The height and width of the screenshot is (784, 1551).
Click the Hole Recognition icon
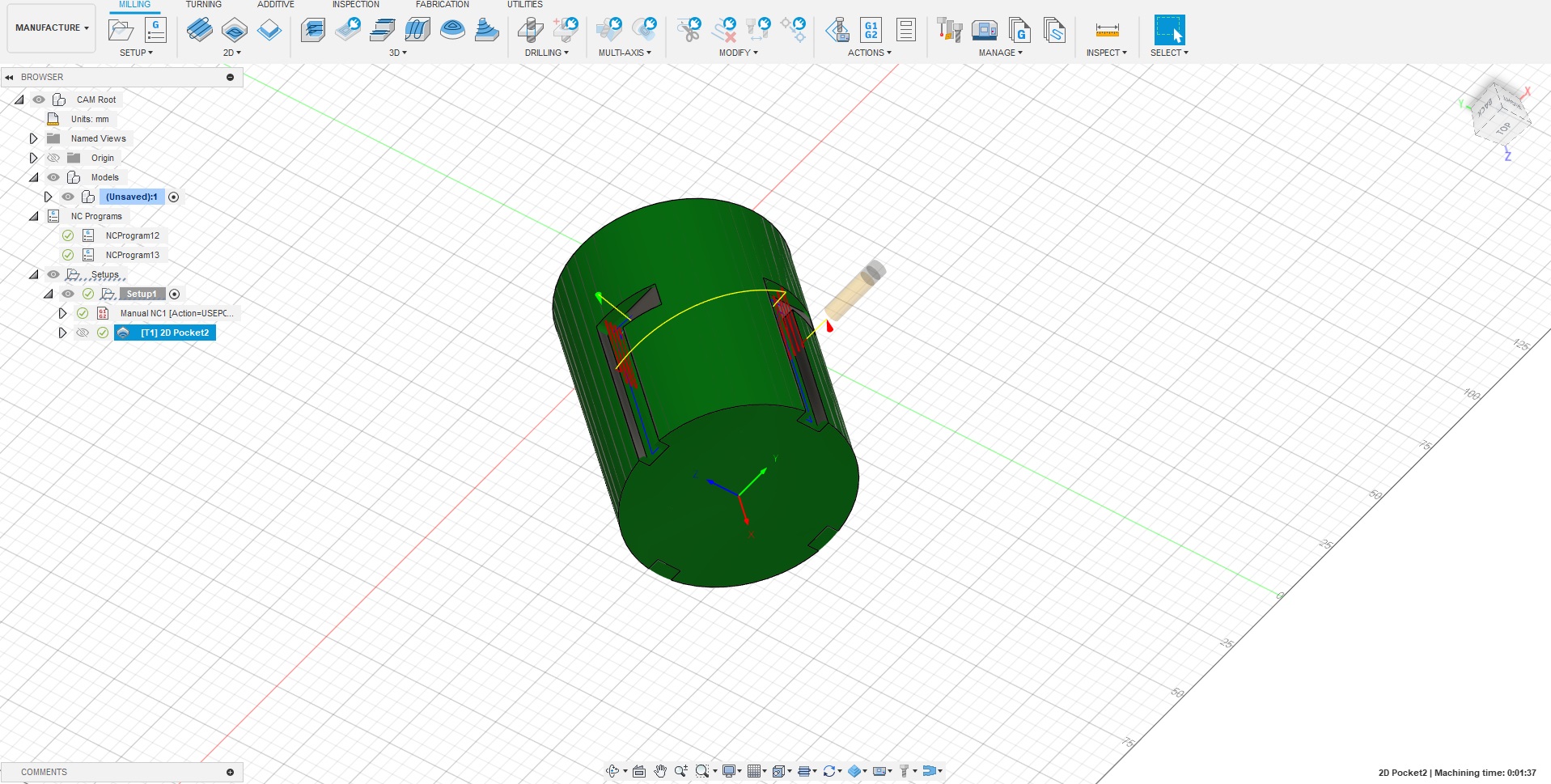coord(566,31)
